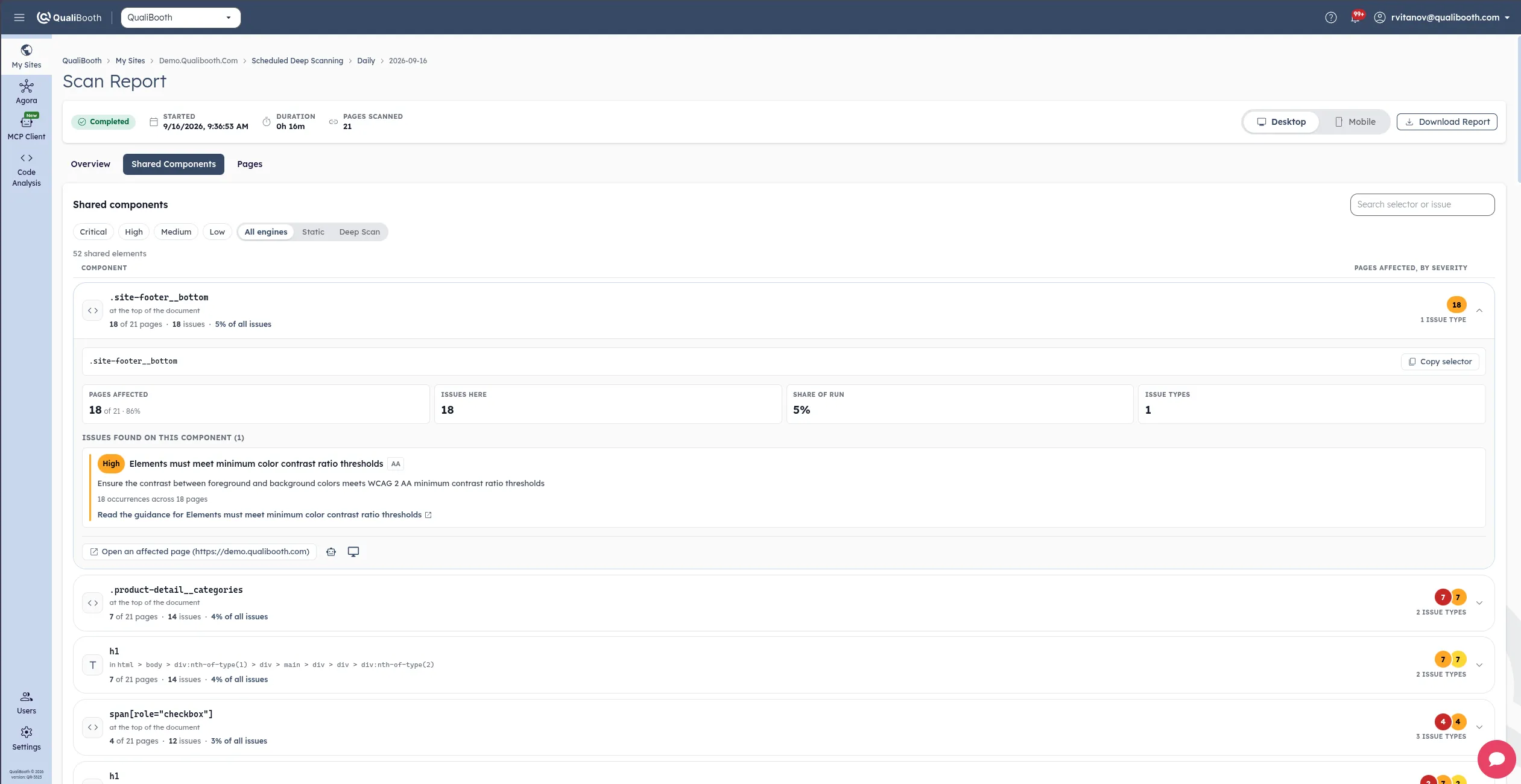Viewport: 1521px width, 784px height.
Task: Go to My Sites breadcrumb
Action: [130, 61]
